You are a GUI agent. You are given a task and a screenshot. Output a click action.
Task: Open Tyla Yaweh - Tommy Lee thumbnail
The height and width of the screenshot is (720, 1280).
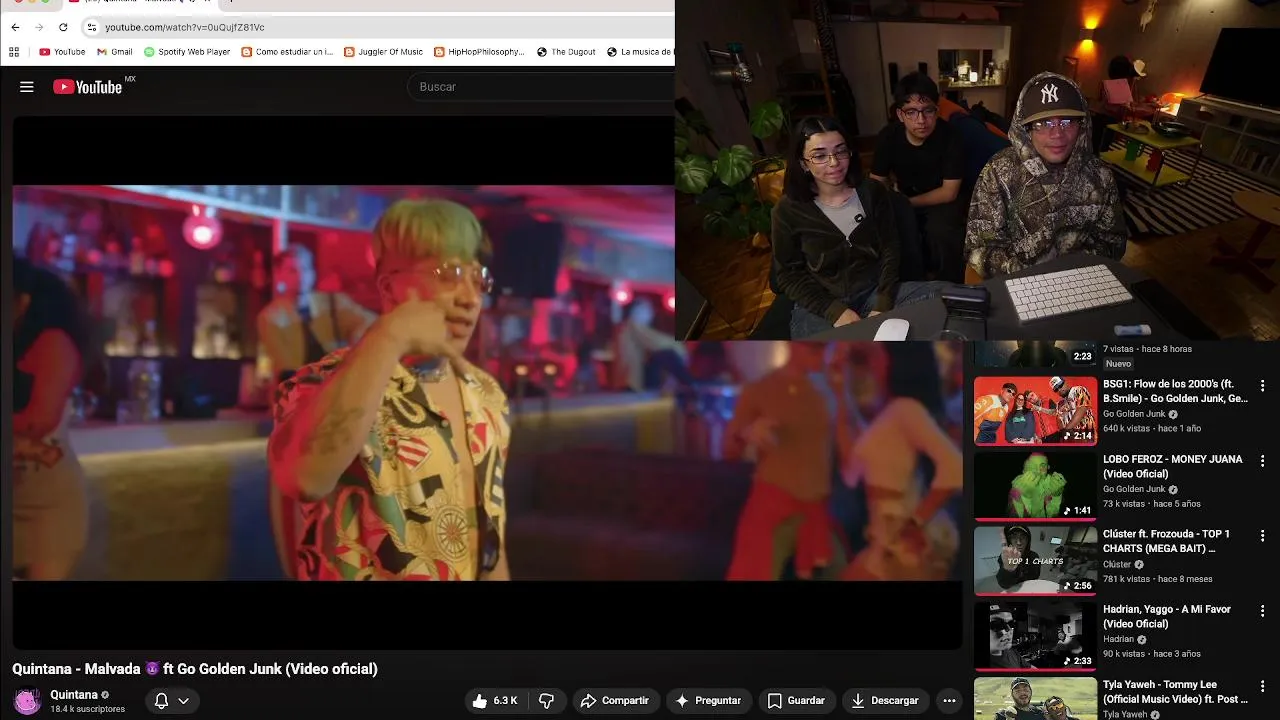pos(1035,698)
